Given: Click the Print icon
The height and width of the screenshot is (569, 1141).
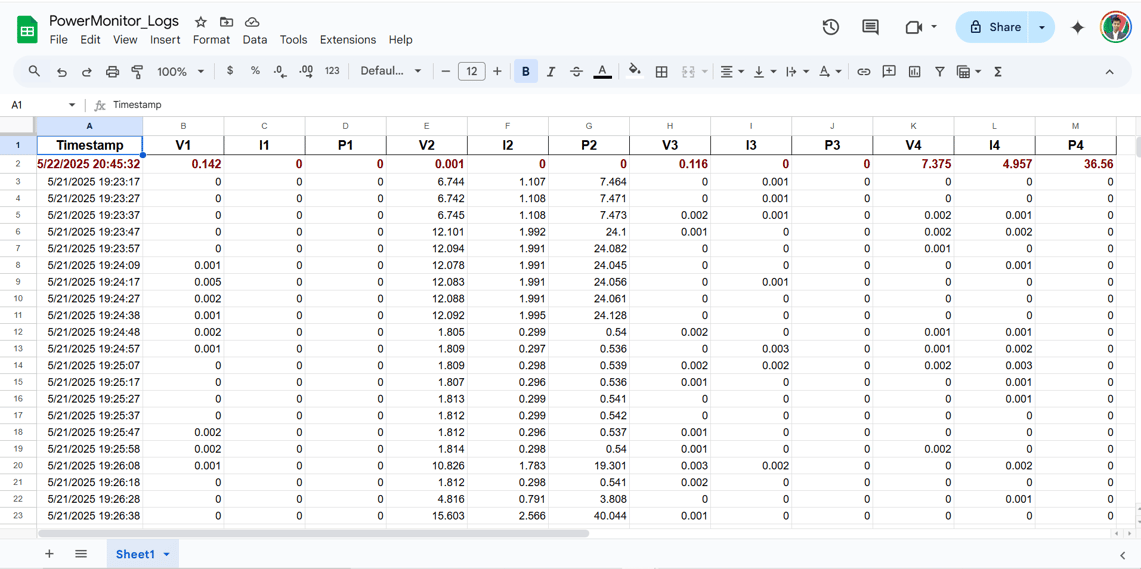Looking at the screenshot, I should [112, 71].
